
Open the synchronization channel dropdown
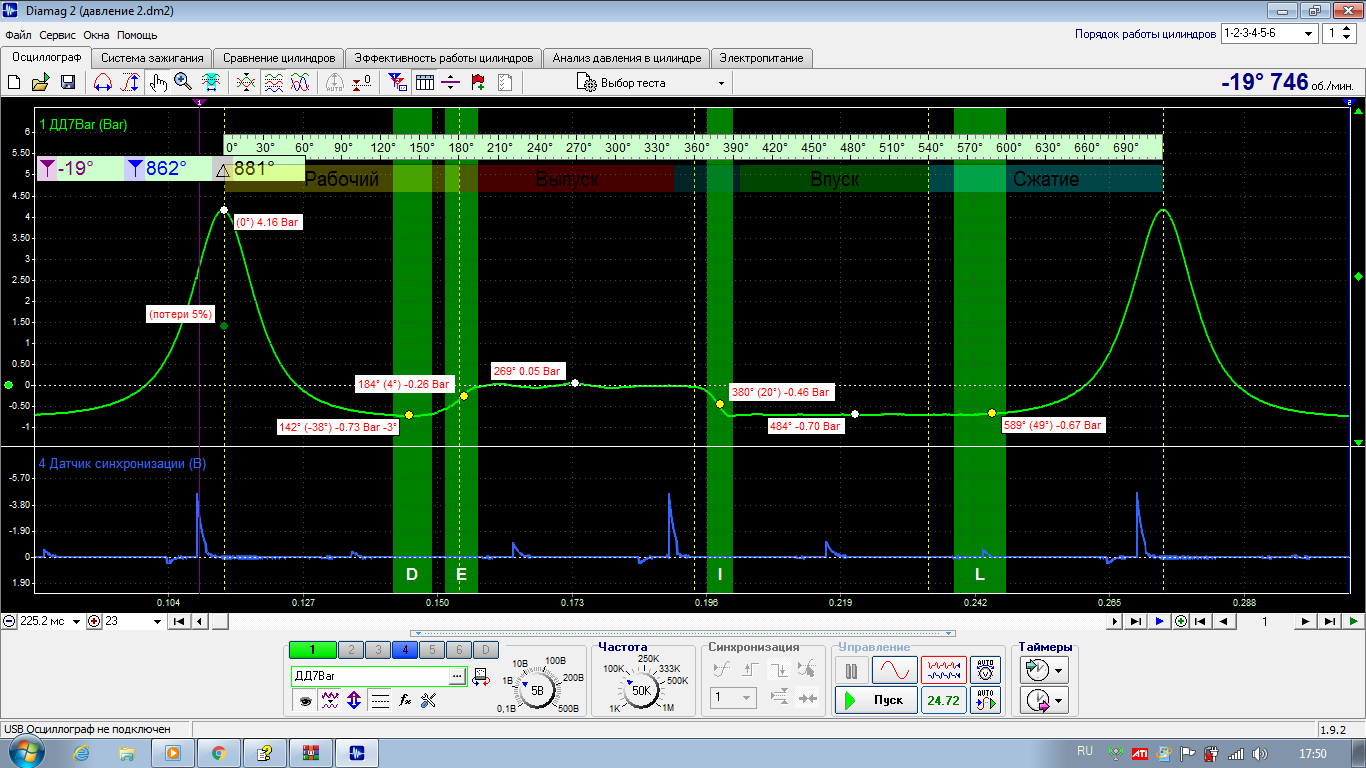coord(733,698)
